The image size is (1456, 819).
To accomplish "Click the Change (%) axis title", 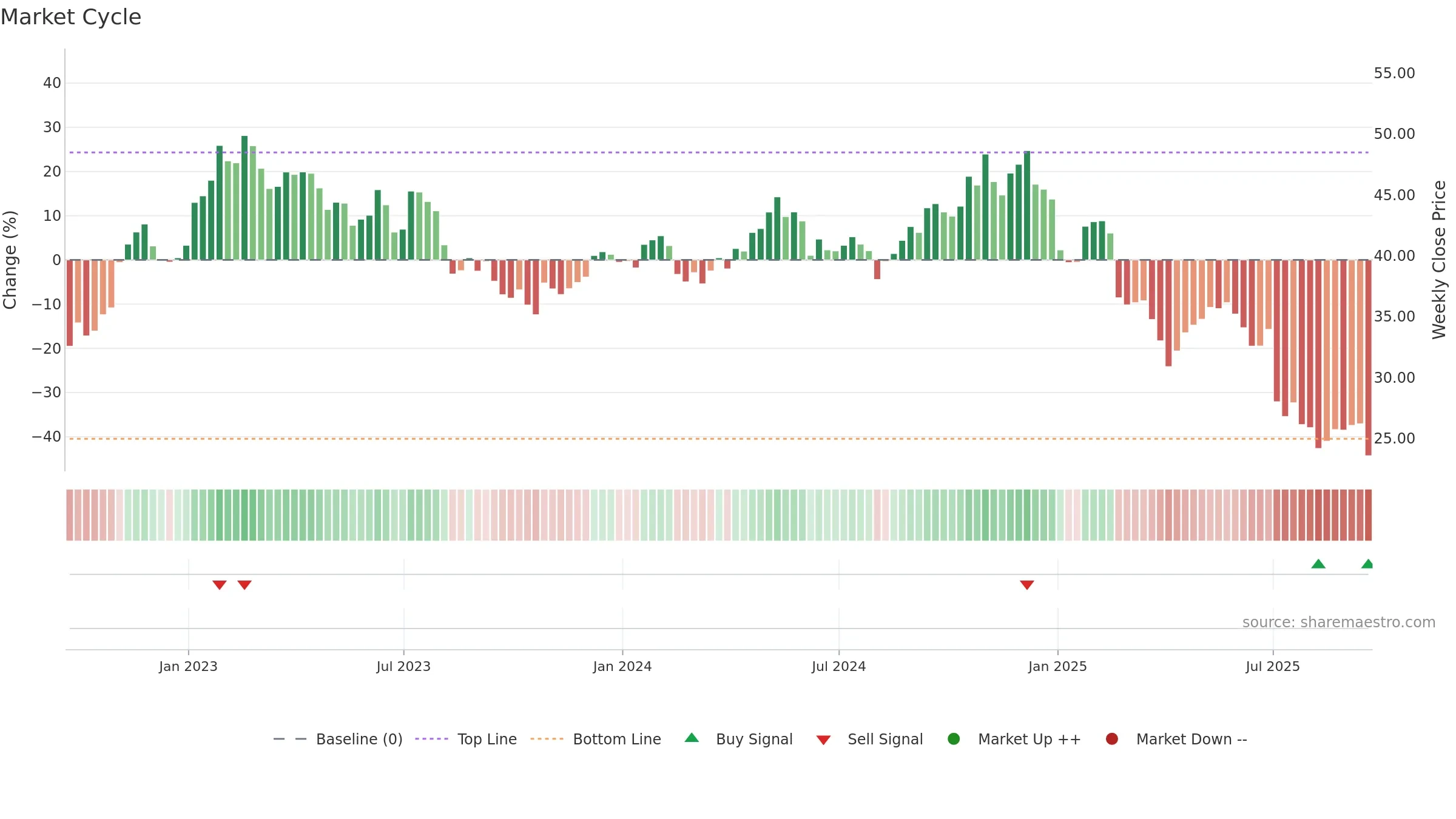I will pyautogui.click(x=10, y=260).
